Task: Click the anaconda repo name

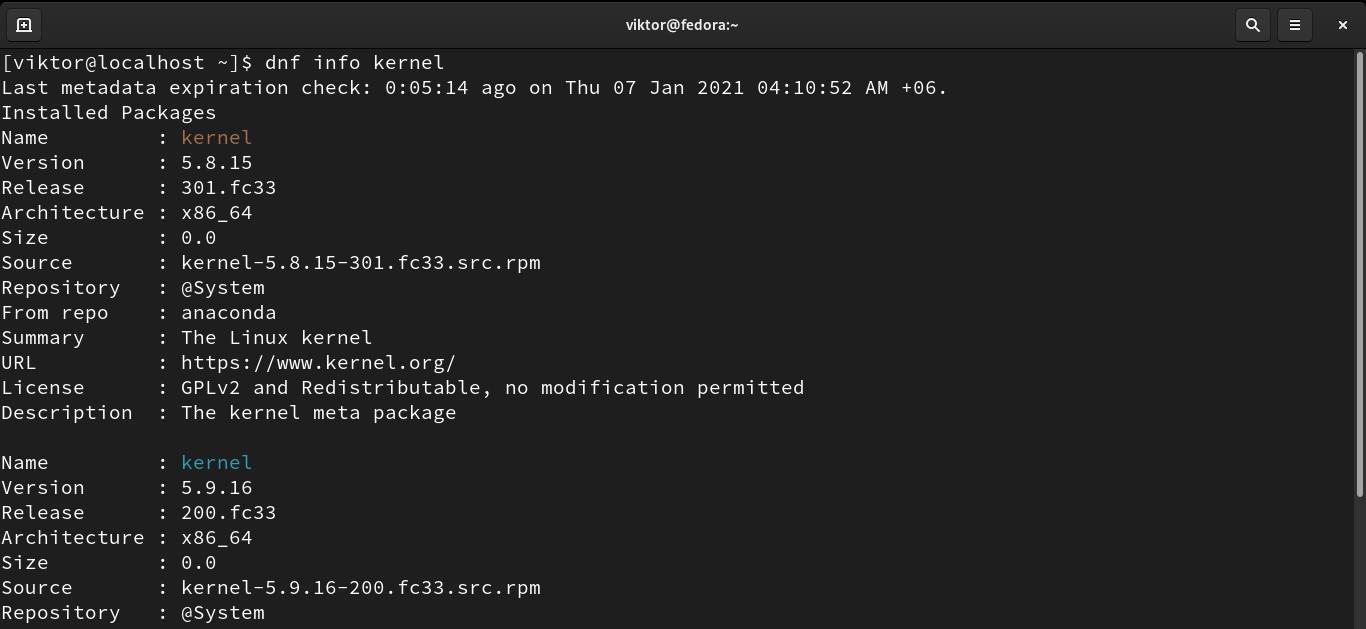Action: 228,313
